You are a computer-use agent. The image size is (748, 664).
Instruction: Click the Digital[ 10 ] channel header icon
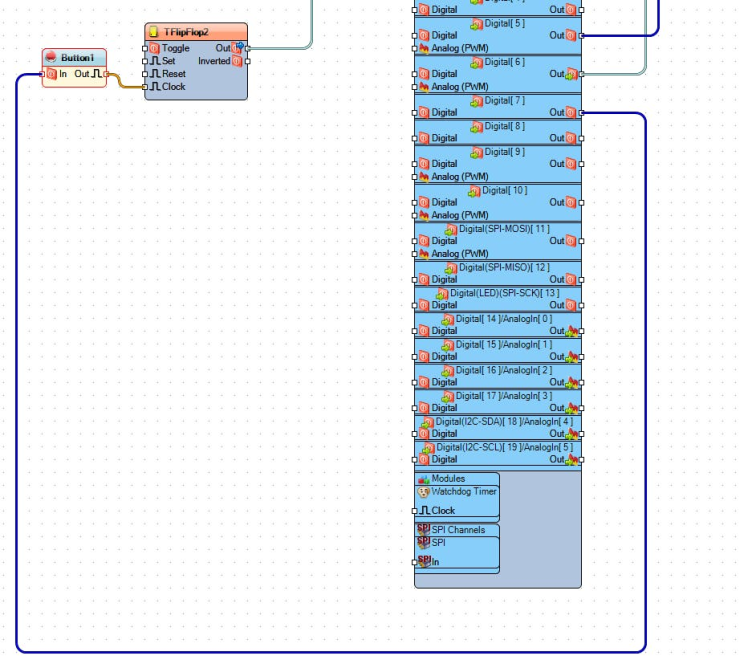[x=475, y=190]
